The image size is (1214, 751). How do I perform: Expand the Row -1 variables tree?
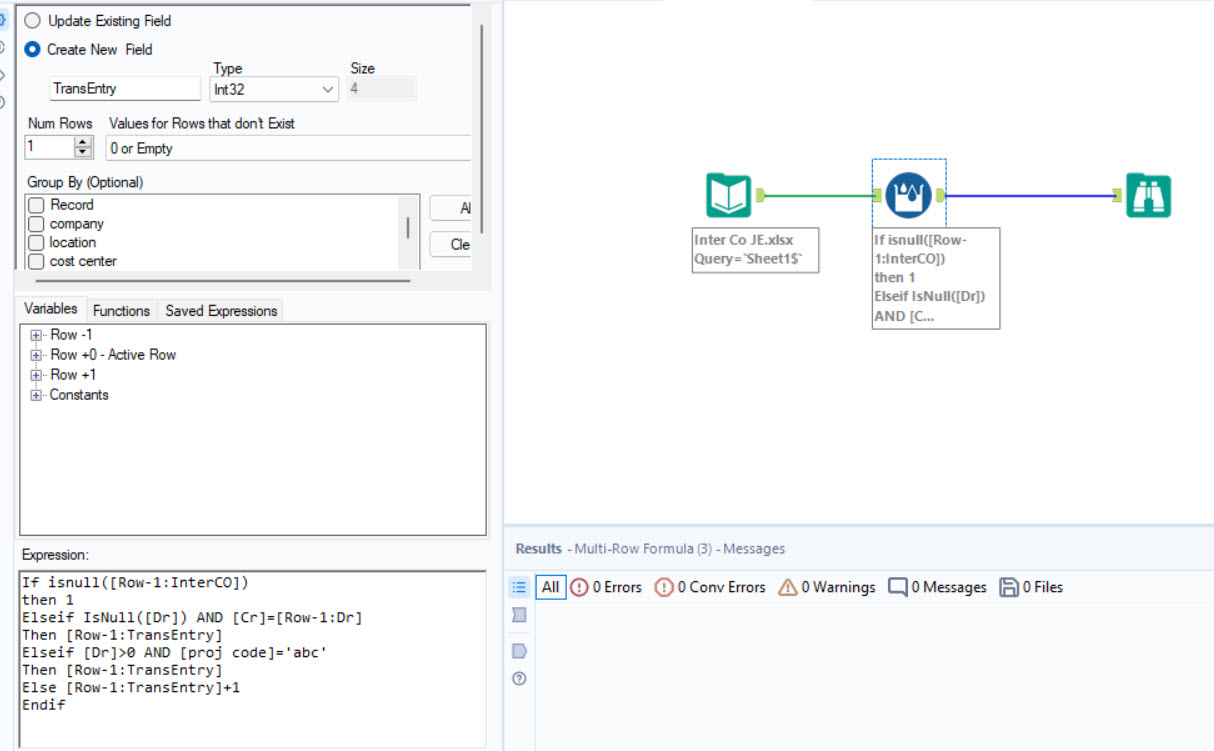[x=35, y=334]
